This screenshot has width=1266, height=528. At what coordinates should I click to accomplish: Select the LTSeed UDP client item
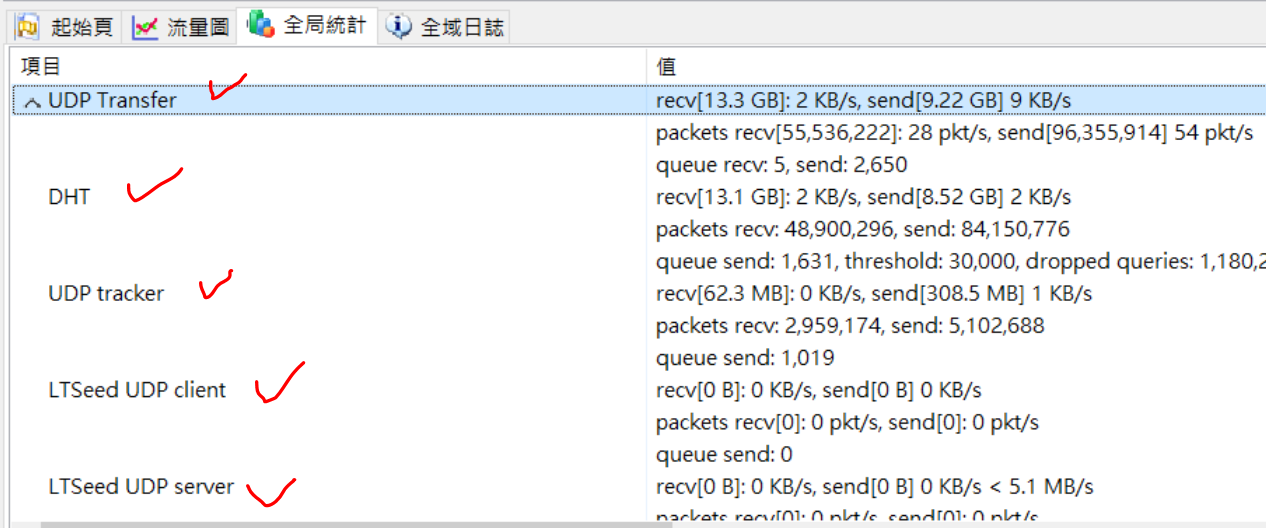point(137,390)
